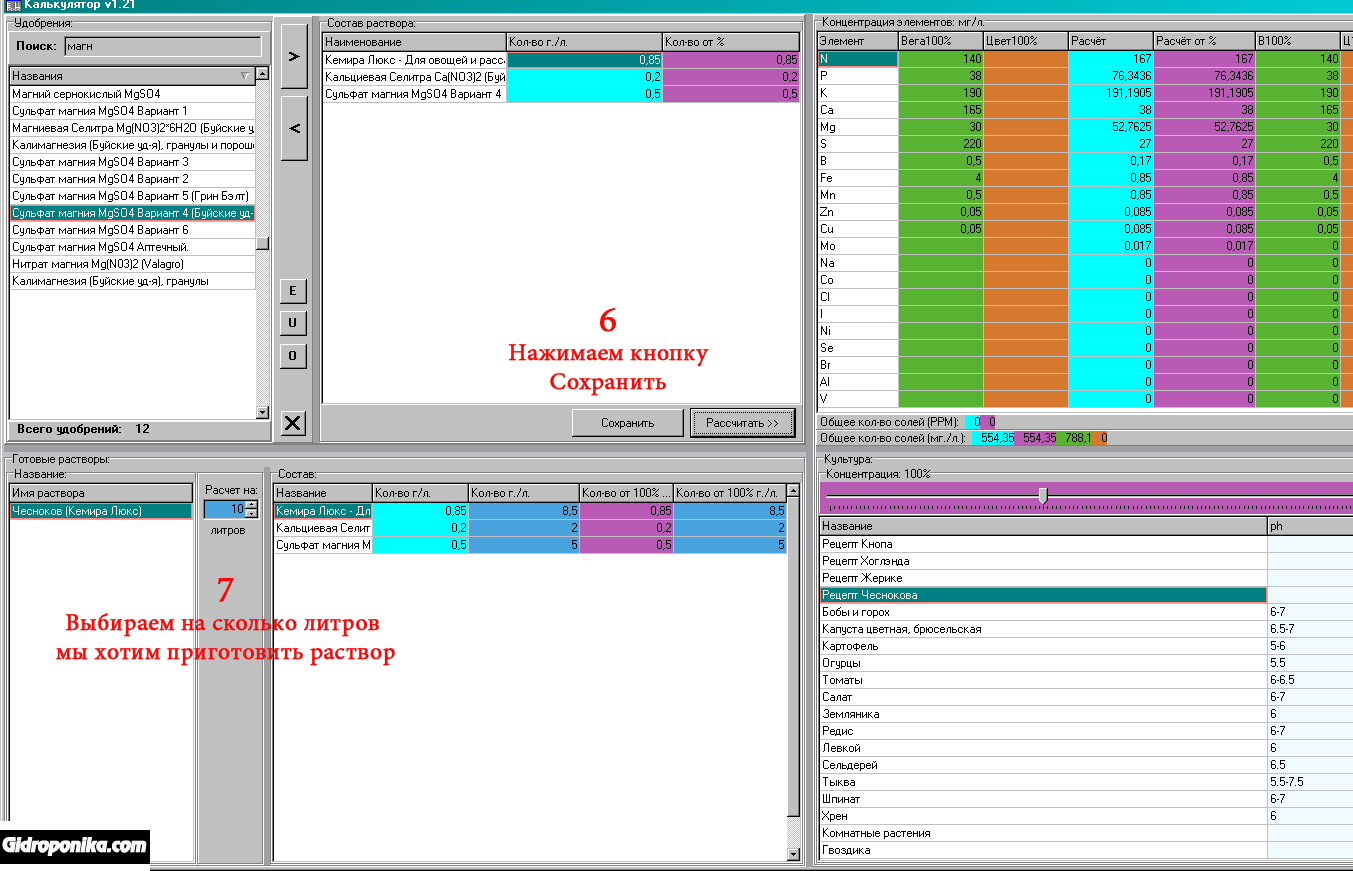The height and width of the screenshot is (871, 1353).
Task: Select Сульфат магния MgSO4 Вариант 2
Action: coord(132,179)
